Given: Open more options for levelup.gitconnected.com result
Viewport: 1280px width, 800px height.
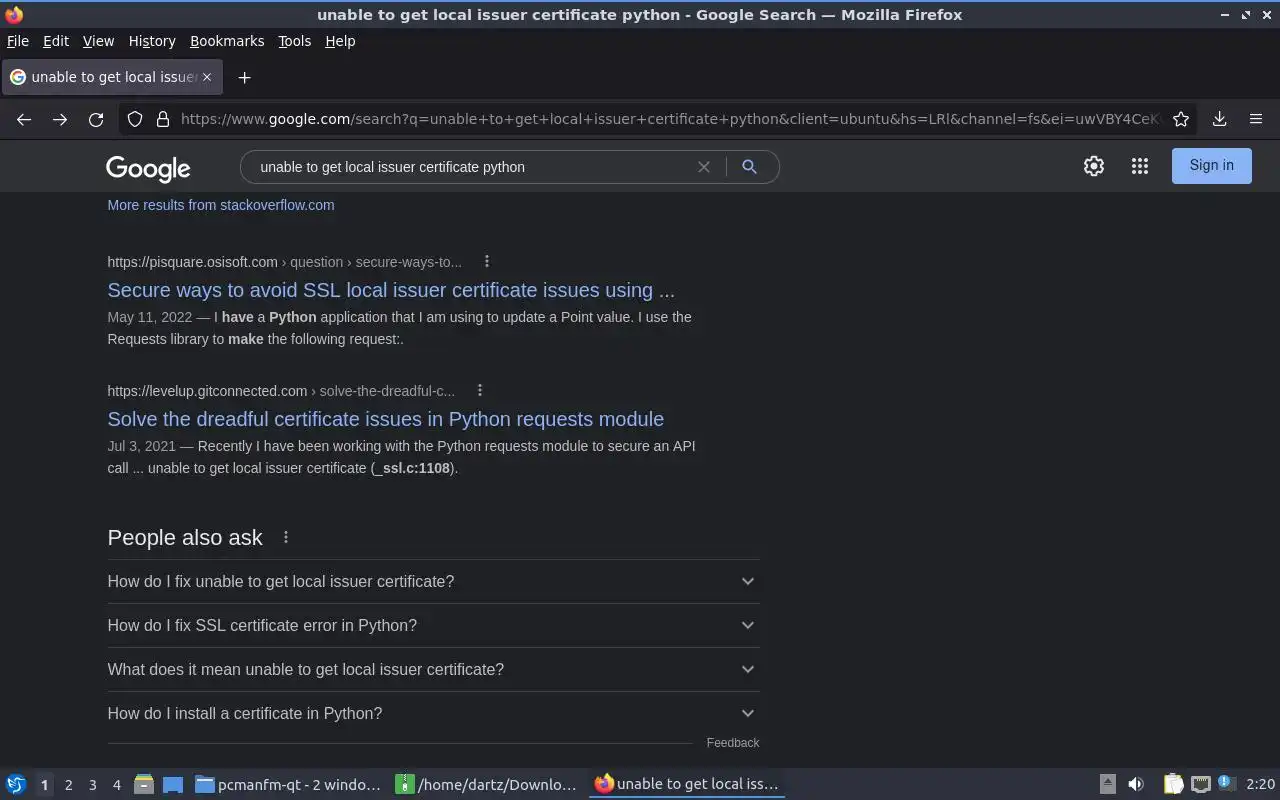Looking at the screenshot, I should click(x=480, y=390).
